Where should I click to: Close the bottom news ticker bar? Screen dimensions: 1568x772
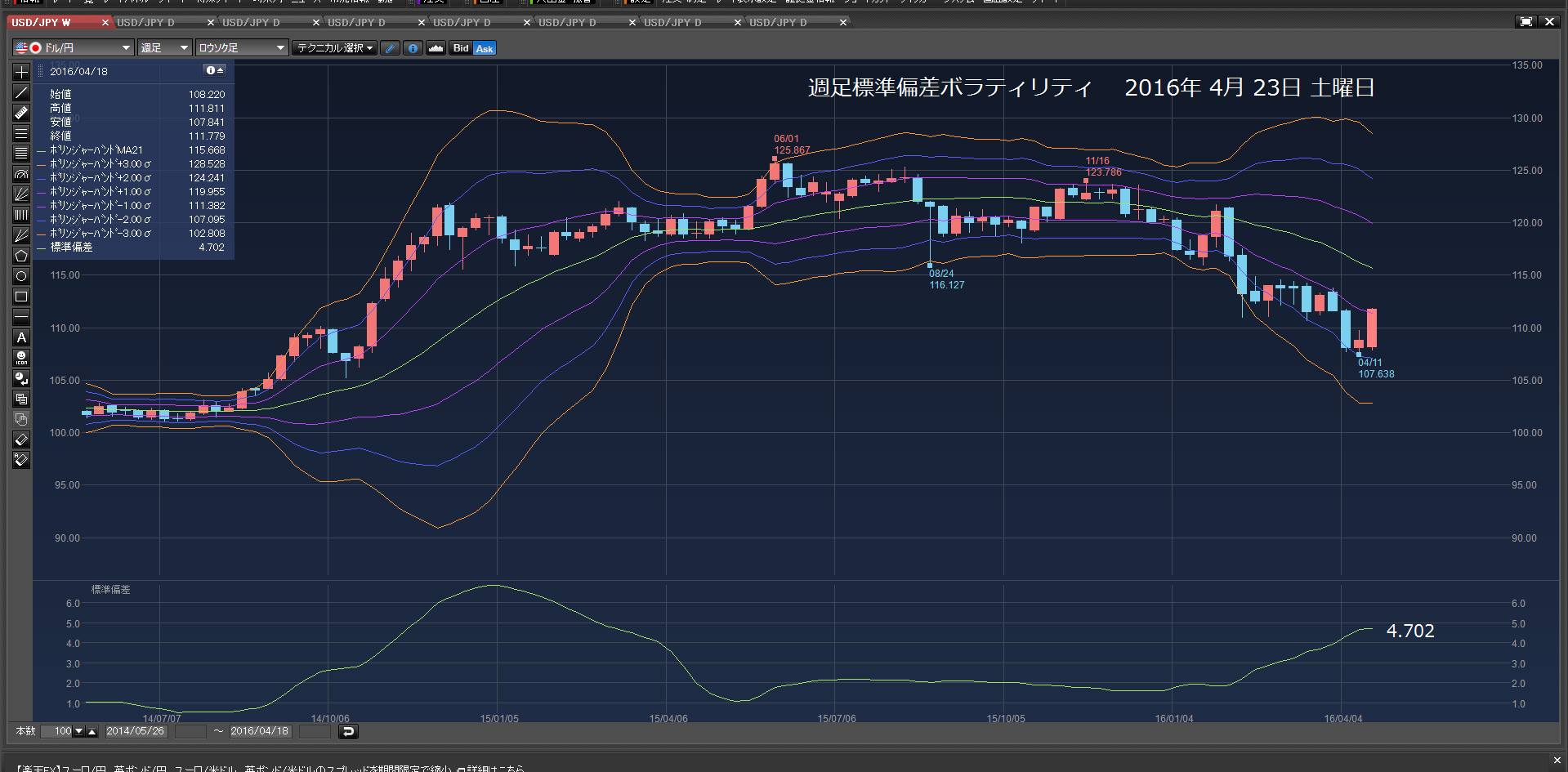click(1557, 760)
